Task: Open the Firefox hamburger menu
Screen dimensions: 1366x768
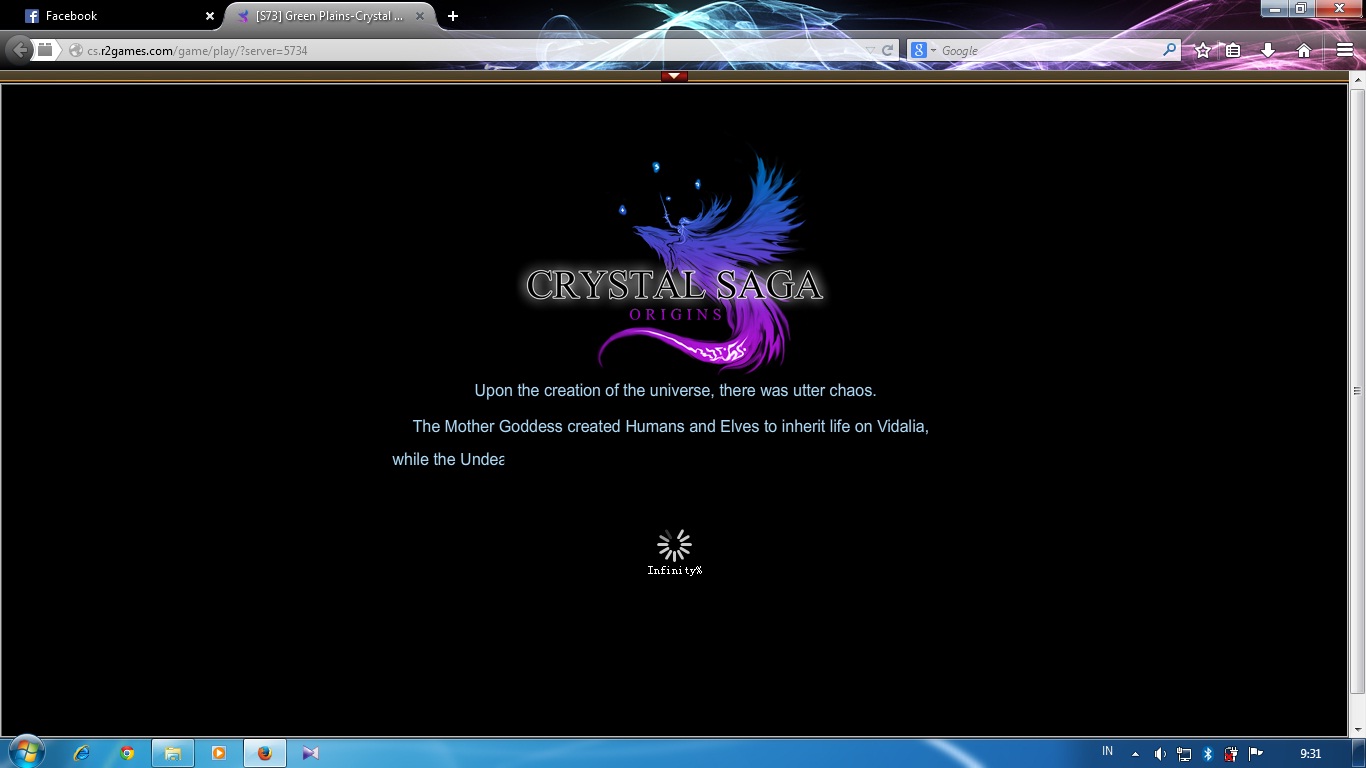Action: pyautogui.click(x=1344, y=50)
